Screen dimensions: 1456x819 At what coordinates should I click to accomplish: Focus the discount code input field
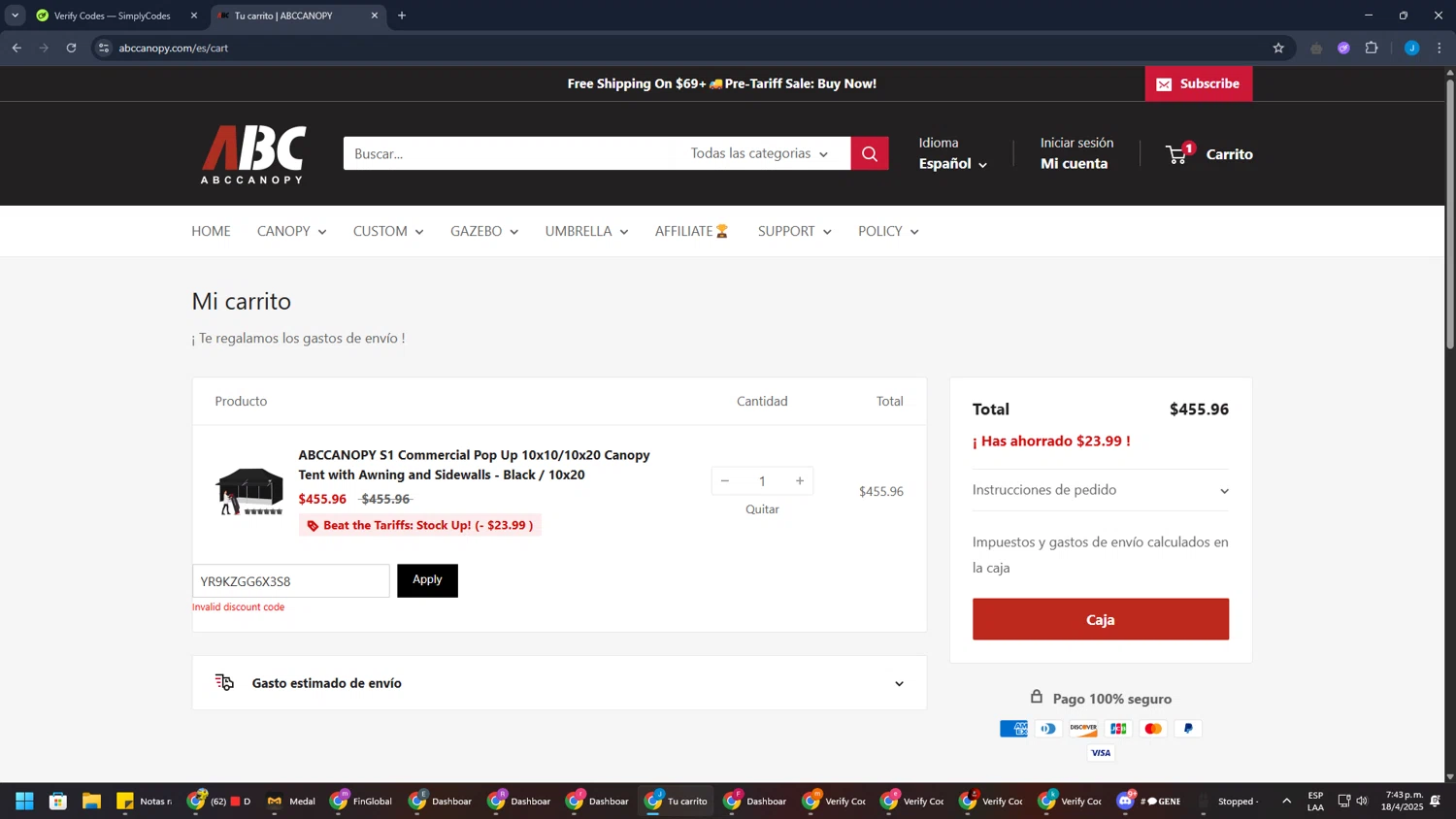point(291,581)
